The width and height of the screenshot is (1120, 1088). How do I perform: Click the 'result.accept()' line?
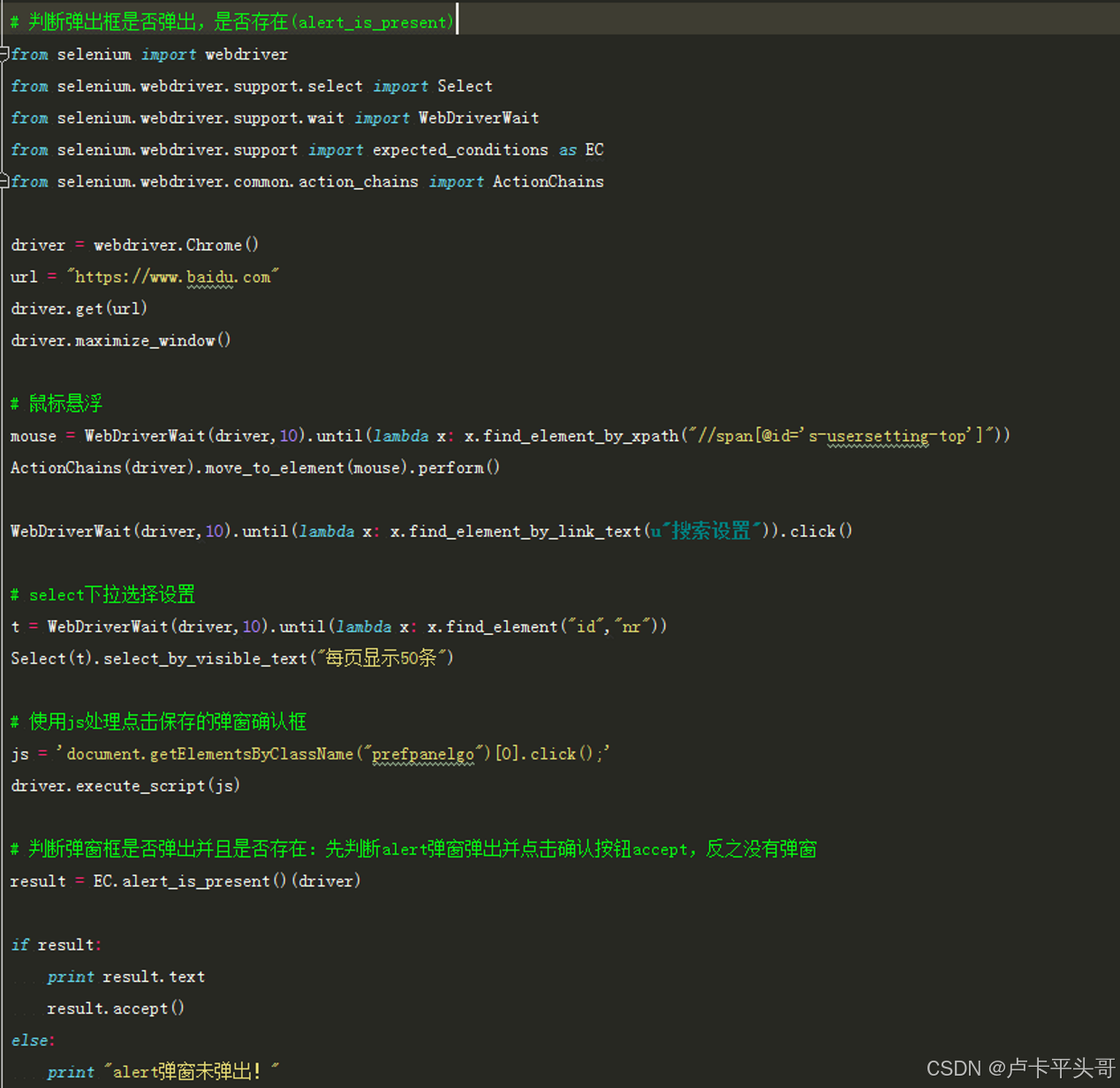116,1009
